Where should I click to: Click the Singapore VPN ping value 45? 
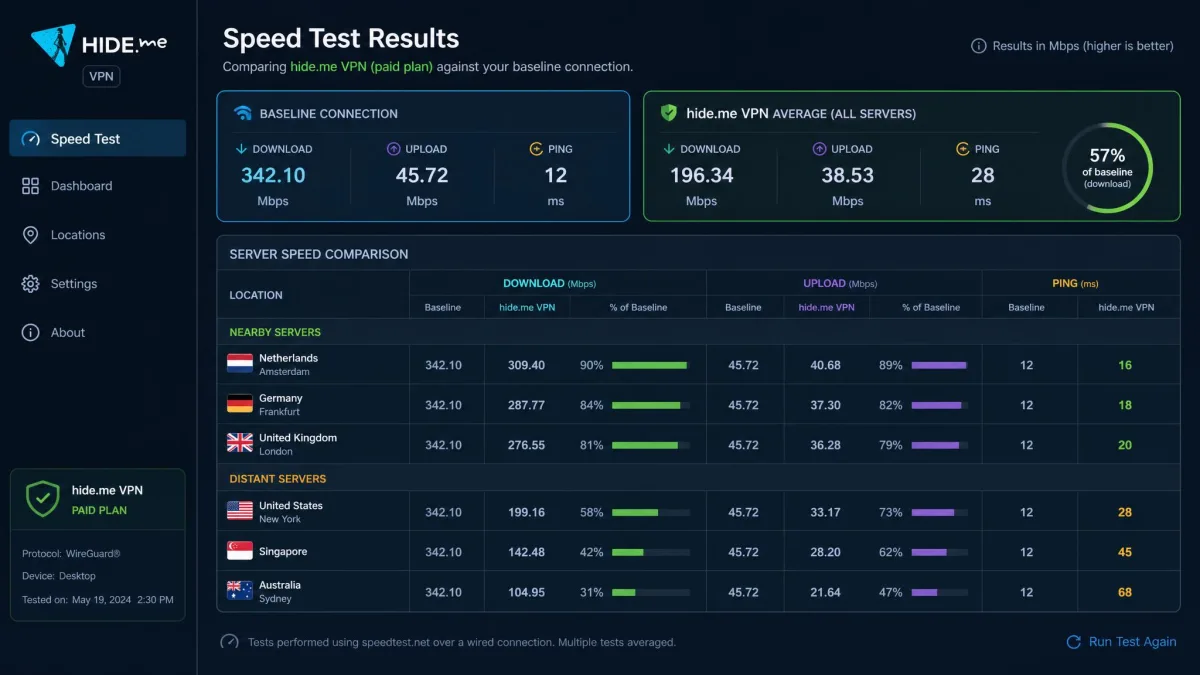click(x=1125, y=552)
